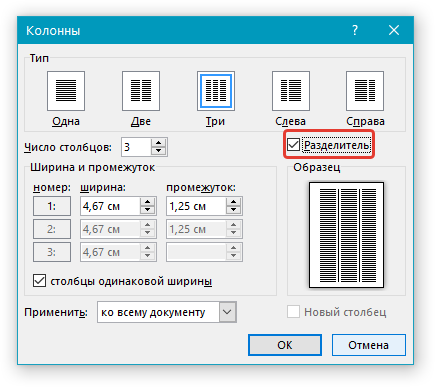Click the Число столбцов label
Image resolution: width=435 pixels, height=387 pixels.
[68, 147]
